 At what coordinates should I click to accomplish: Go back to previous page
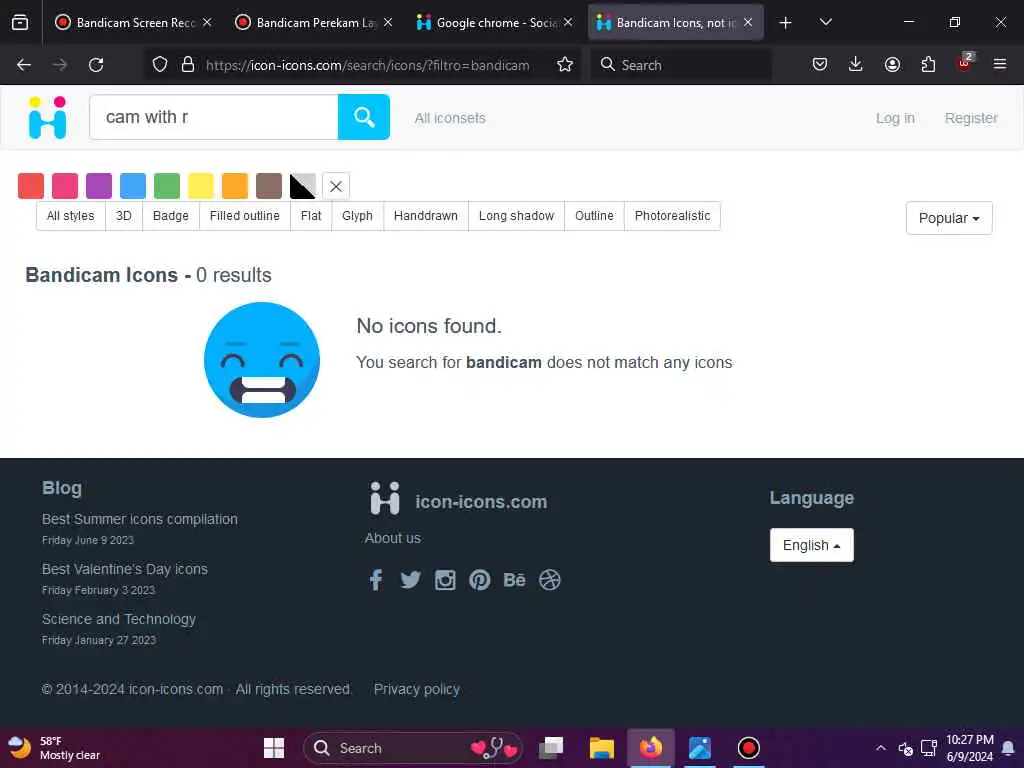tap(24, 65)
